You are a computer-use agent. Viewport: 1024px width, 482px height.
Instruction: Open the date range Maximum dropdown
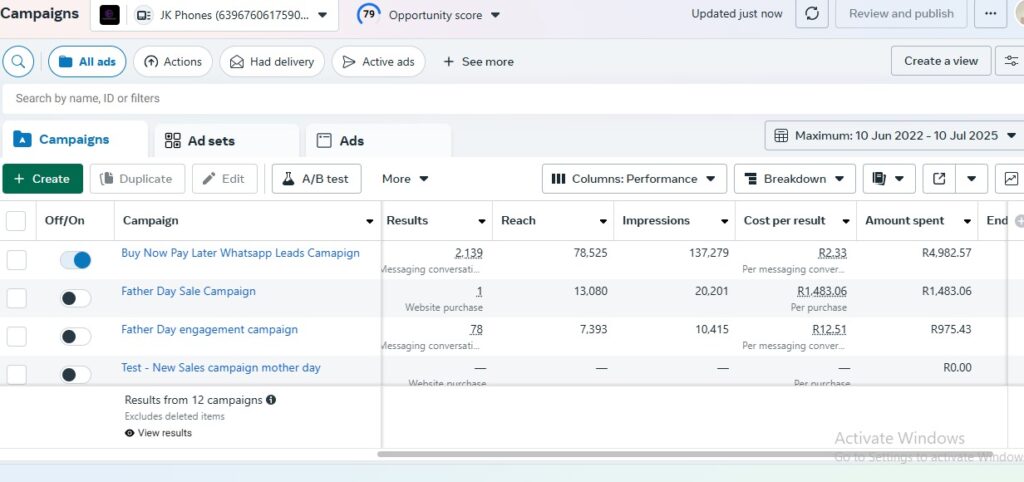click(894, 135)
